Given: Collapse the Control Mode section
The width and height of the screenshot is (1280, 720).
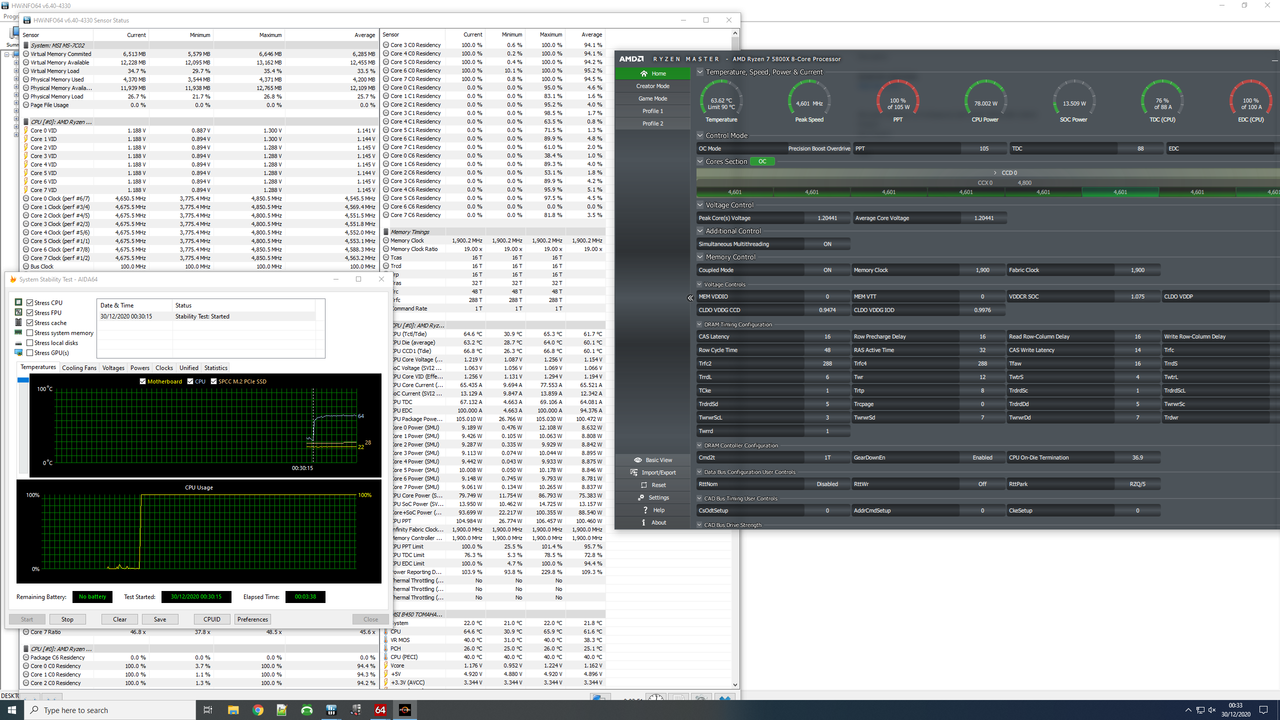Looking at the screenshot, I should coord(701,135).
